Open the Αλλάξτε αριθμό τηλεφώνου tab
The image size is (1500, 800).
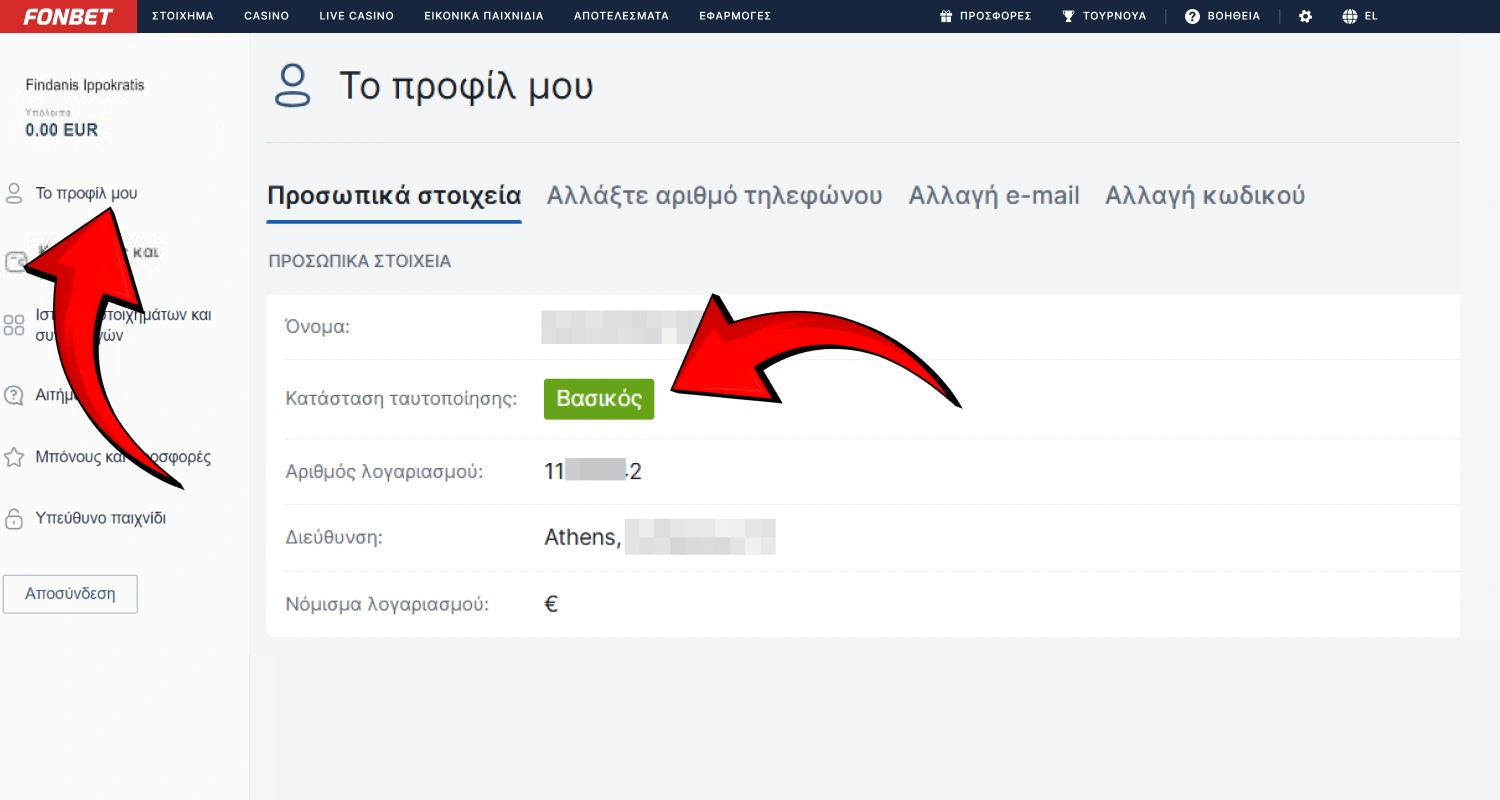click(713, 196)
